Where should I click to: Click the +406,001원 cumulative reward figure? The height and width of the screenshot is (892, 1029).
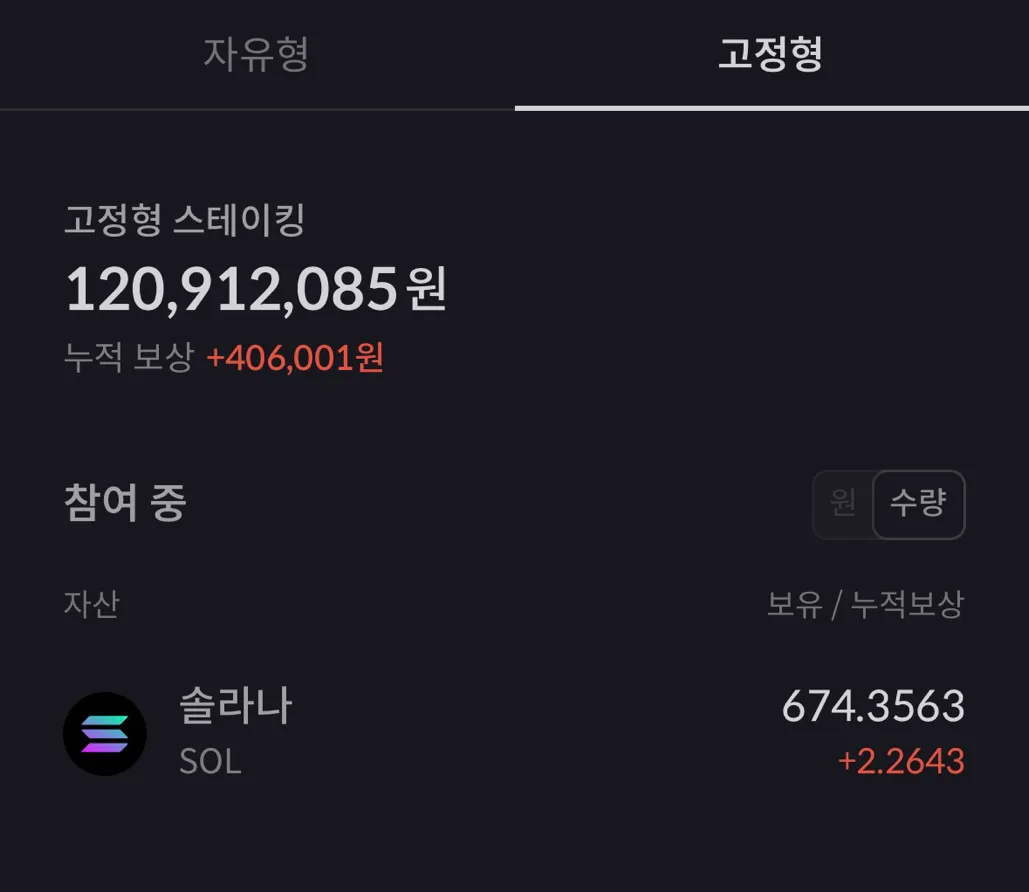[295, 357]
